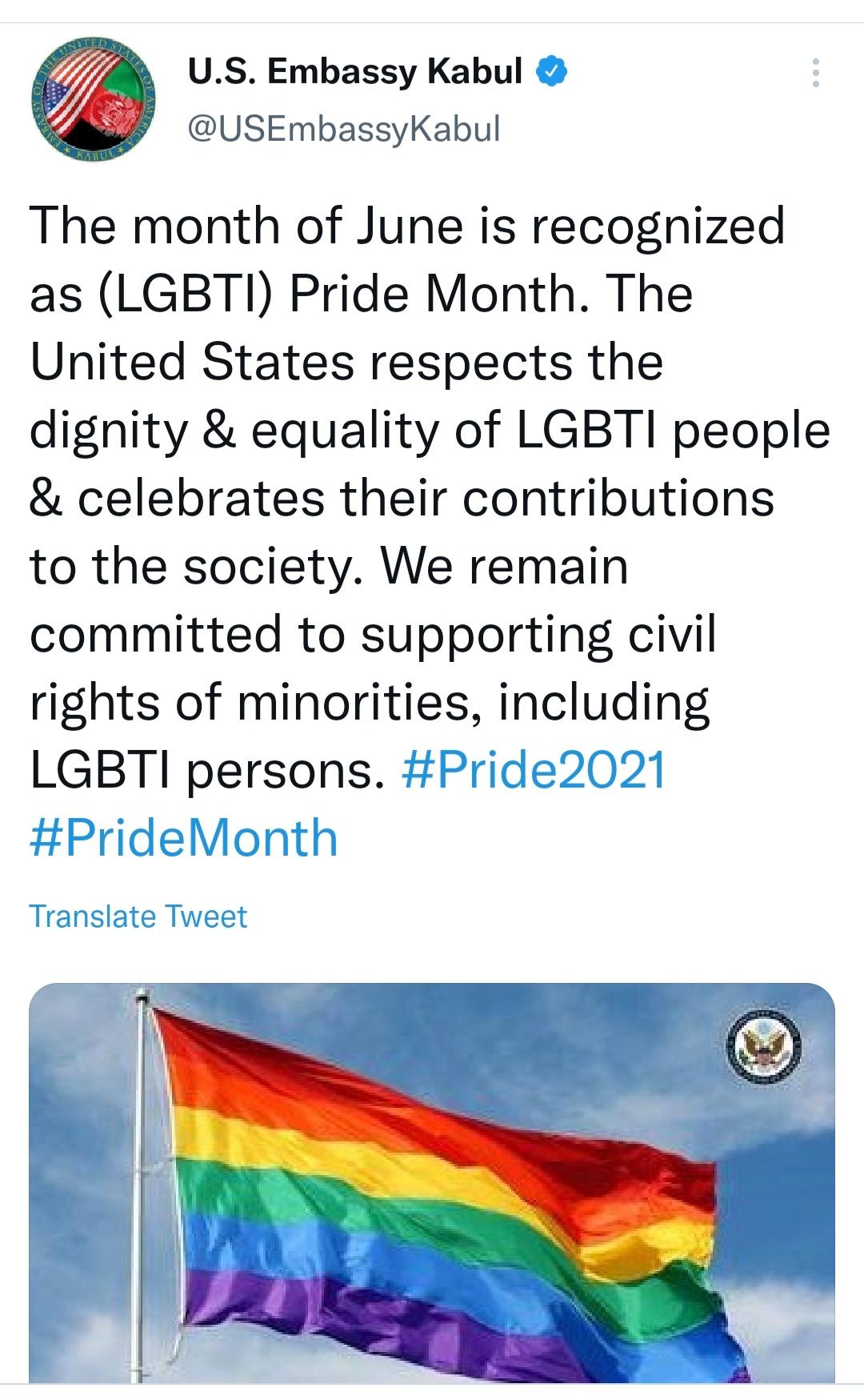Click the Afghan emblem in the embassy avatar
Image resolution: width=864 pixels, height=1400 pixels.
(x=113, y=112)
